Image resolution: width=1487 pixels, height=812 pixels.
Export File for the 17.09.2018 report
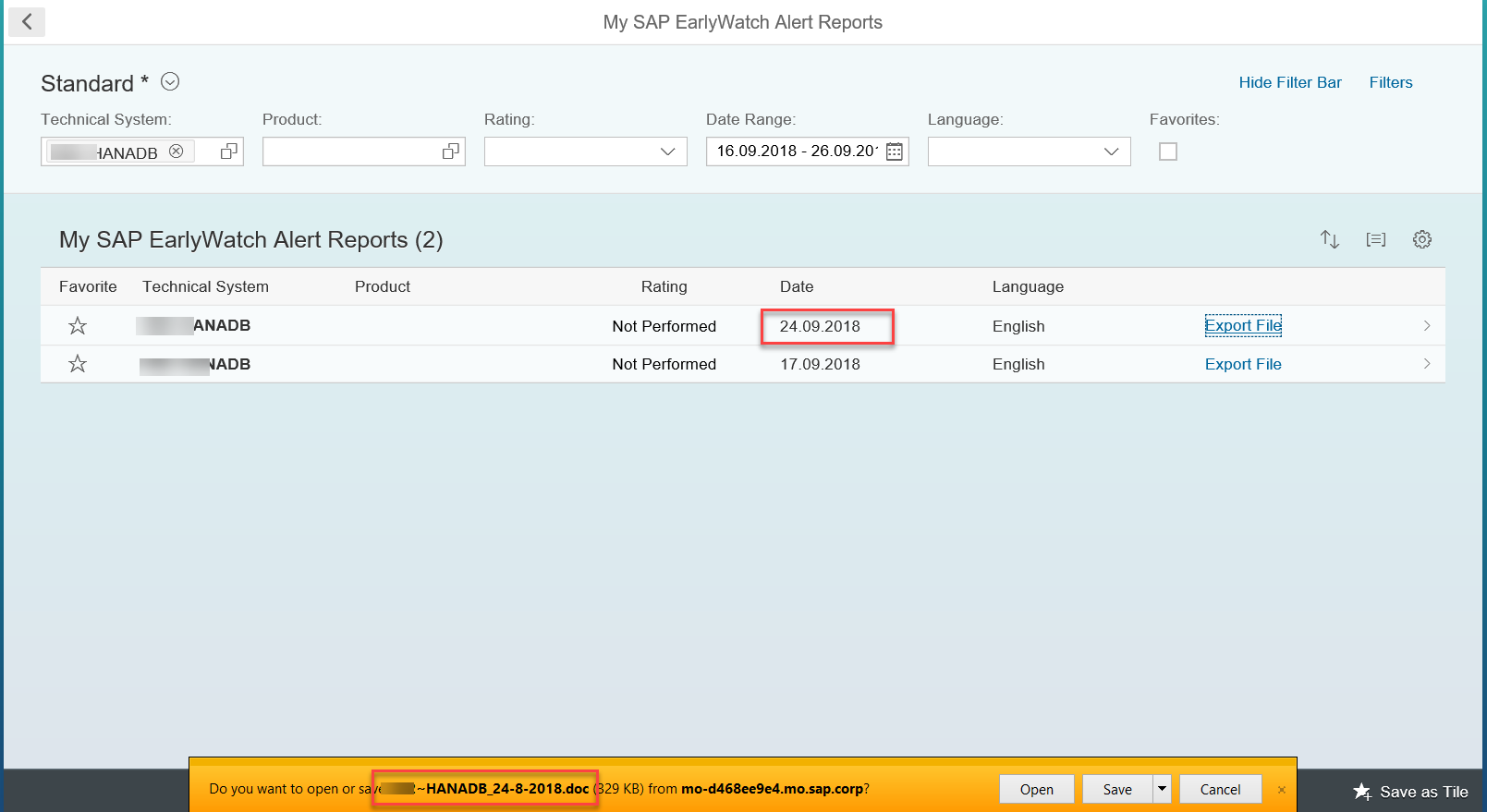click(x=1243, y=364)
